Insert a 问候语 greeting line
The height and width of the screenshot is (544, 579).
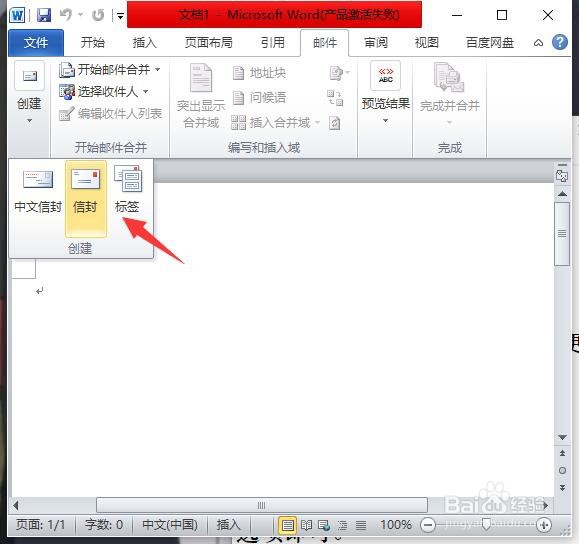pyautogui.click(x=259, y=98)
